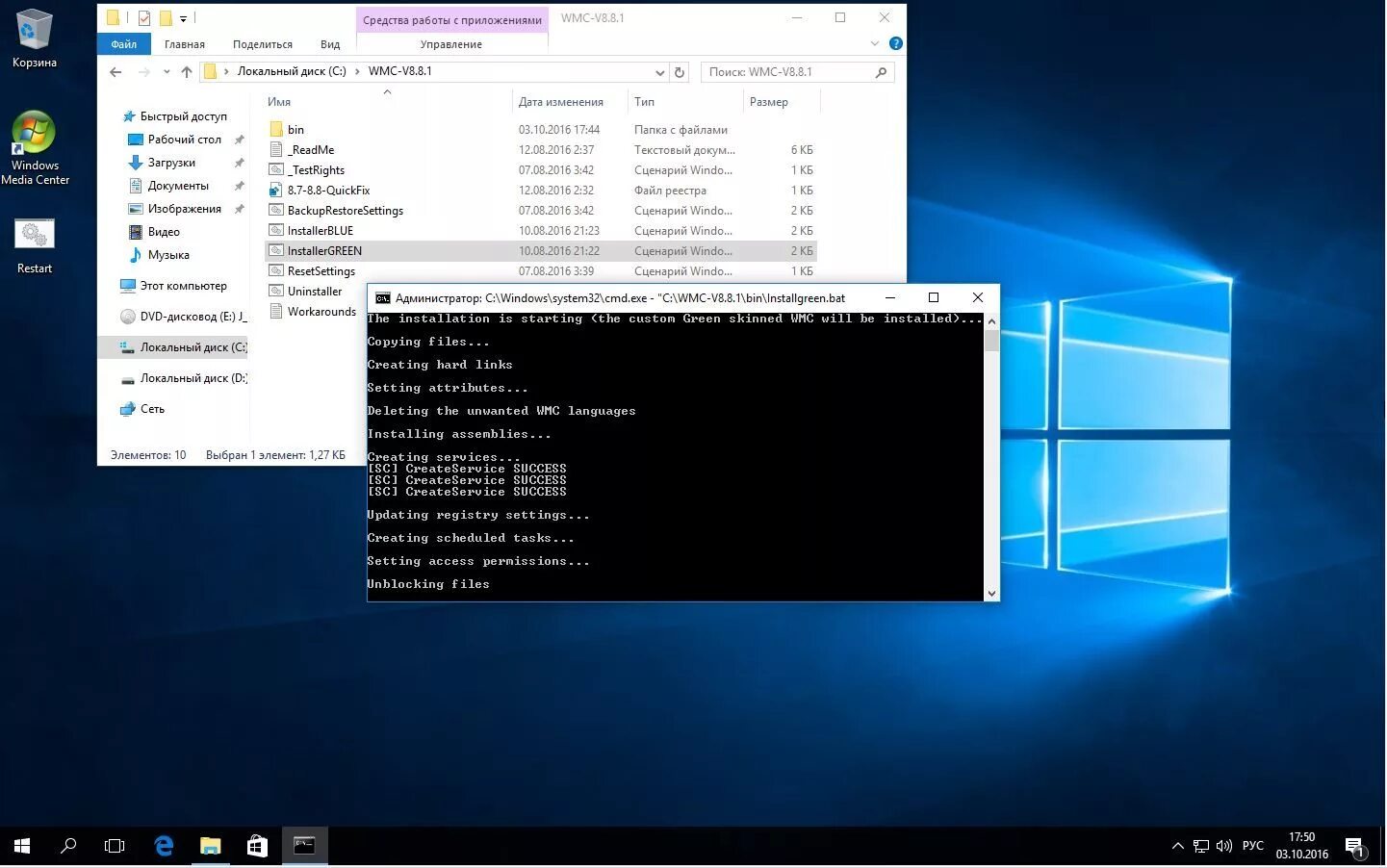Open Windows Media Center desktop shortcut
1387x868 pixels.
35,148
